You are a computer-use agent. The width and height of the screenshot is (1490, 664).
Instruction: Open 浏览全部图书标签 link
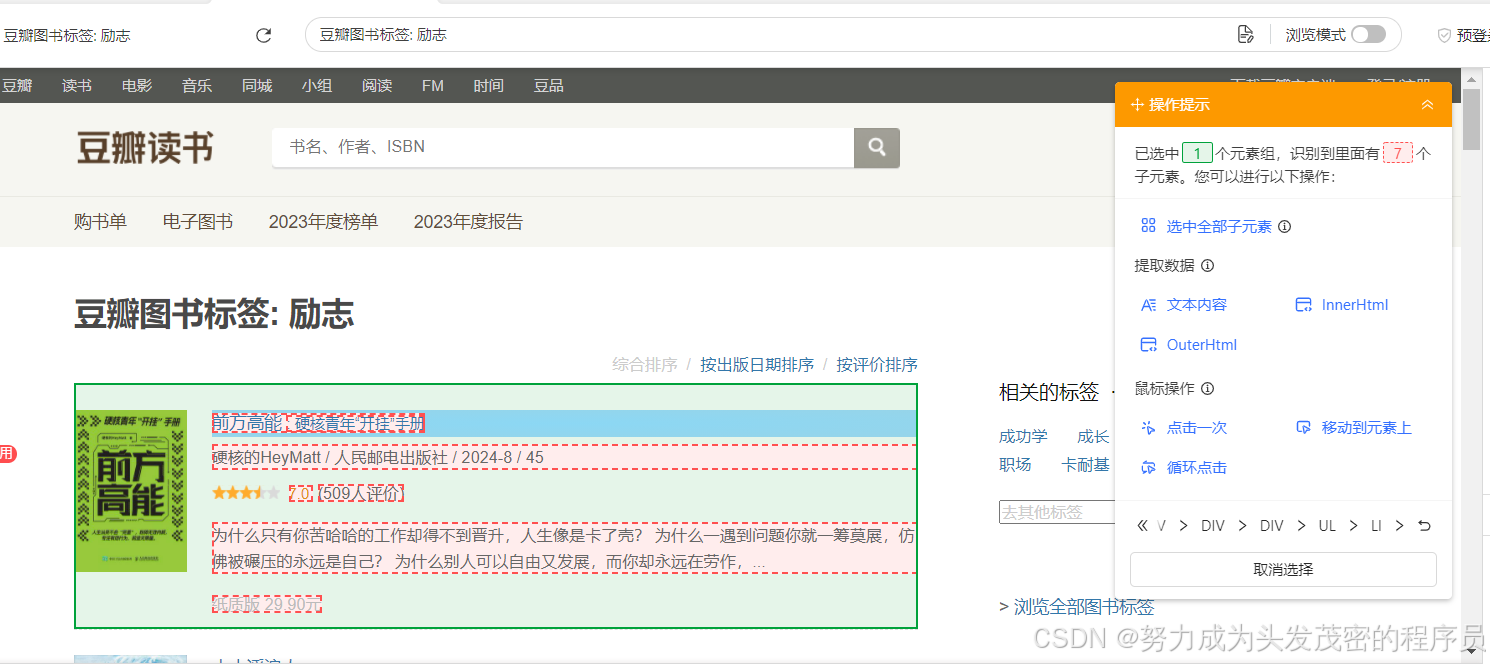click(1084, 607)
